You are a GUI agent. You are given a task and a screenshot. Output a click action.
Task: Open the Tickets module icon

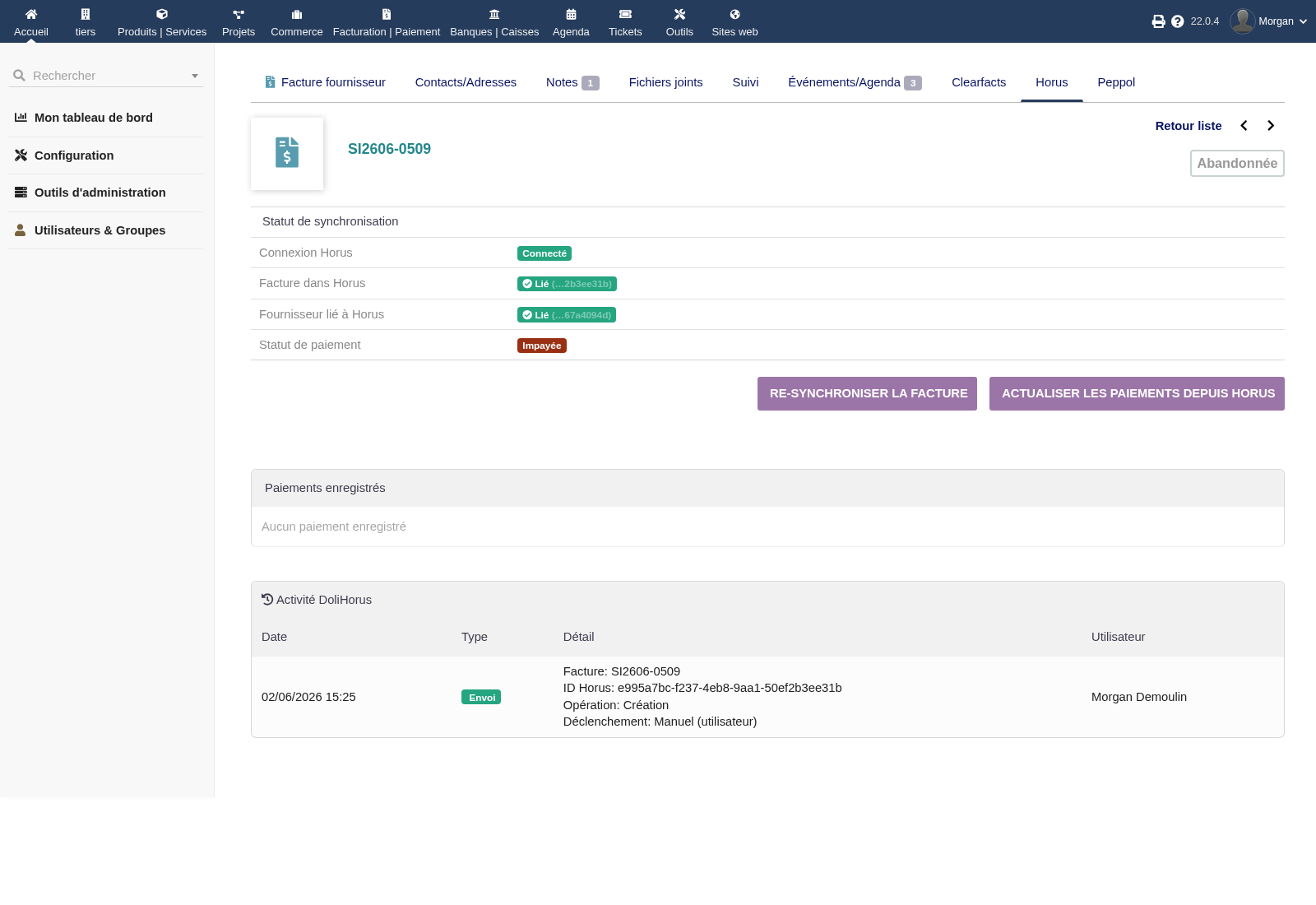(x=625, y=14)
